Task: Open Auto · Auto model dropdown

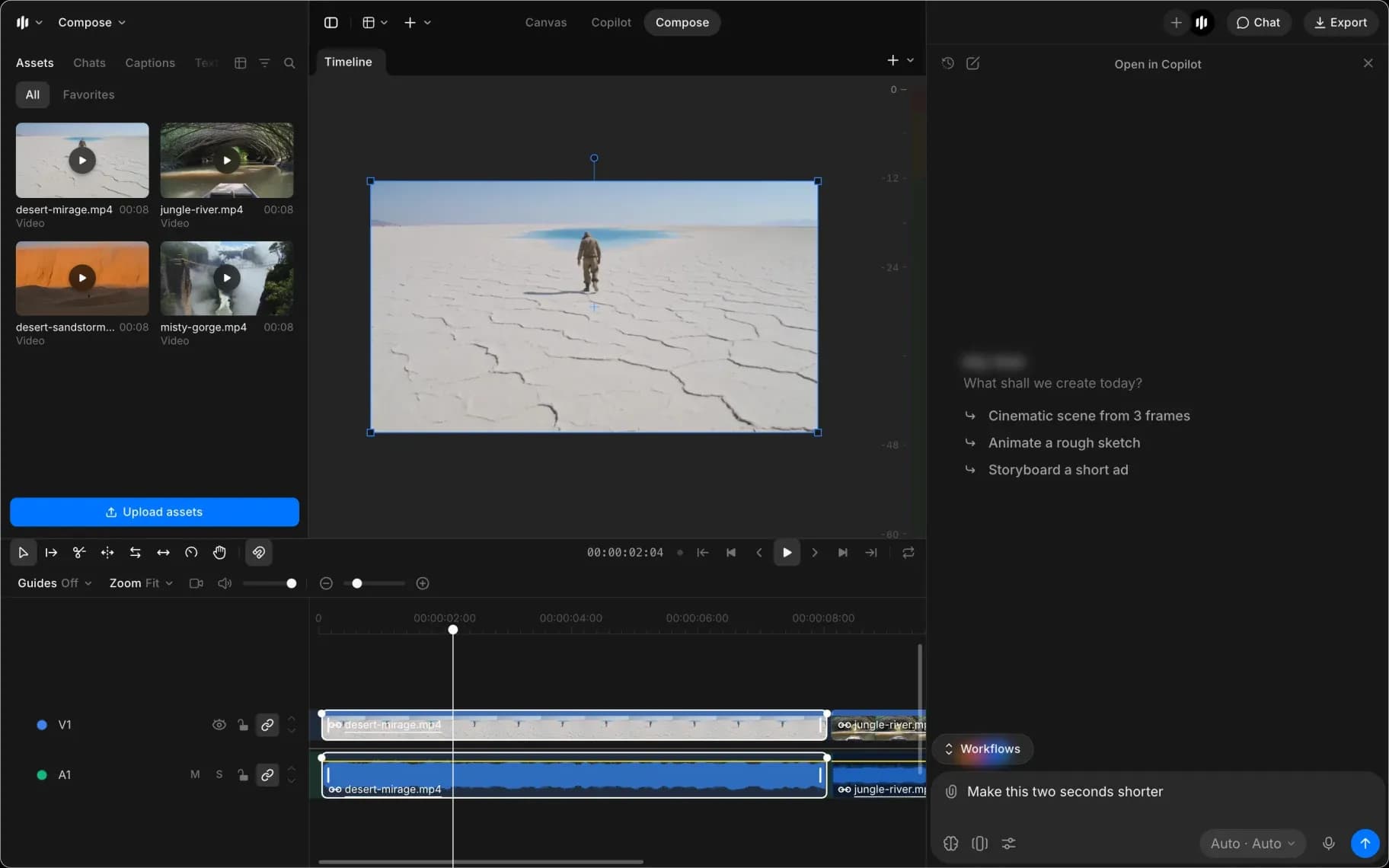Action: pos(1253,844)
